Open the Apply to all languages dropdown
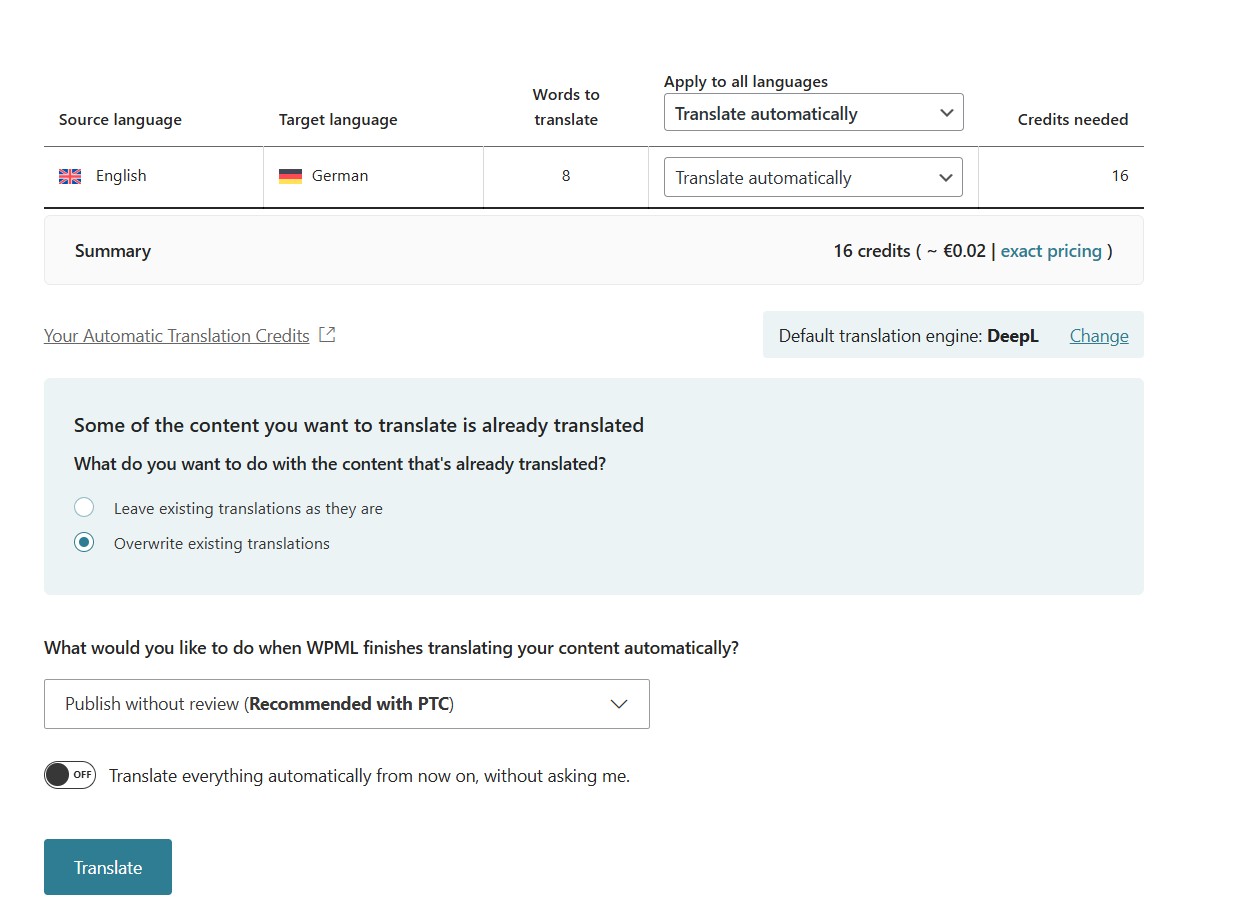Screen dimensions: 1253x898 point(813,113)
